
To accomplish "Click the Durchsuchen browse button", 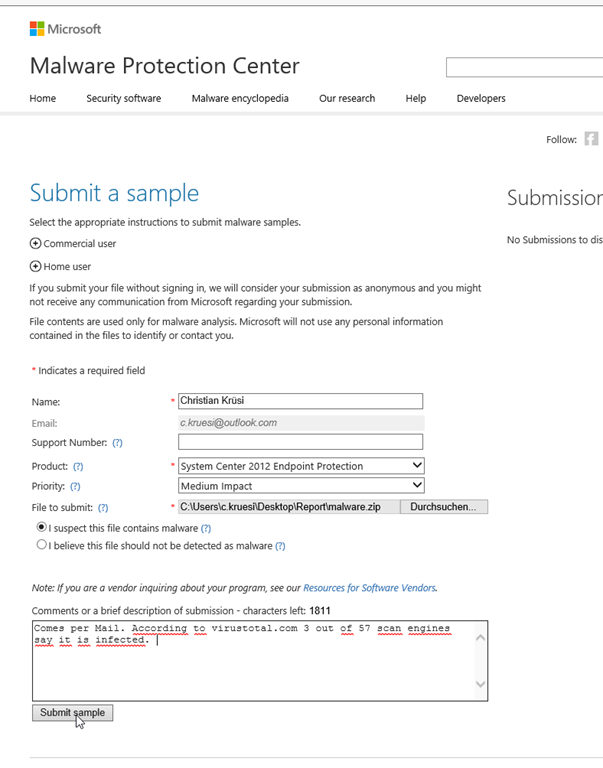I will point(443,507).
